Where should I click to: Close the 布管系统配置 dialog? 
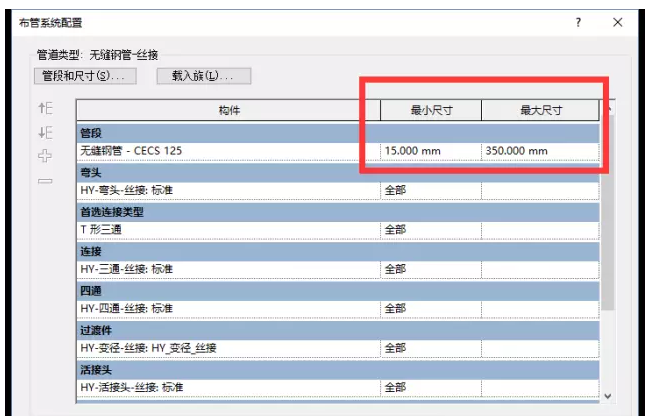[617, 22]
